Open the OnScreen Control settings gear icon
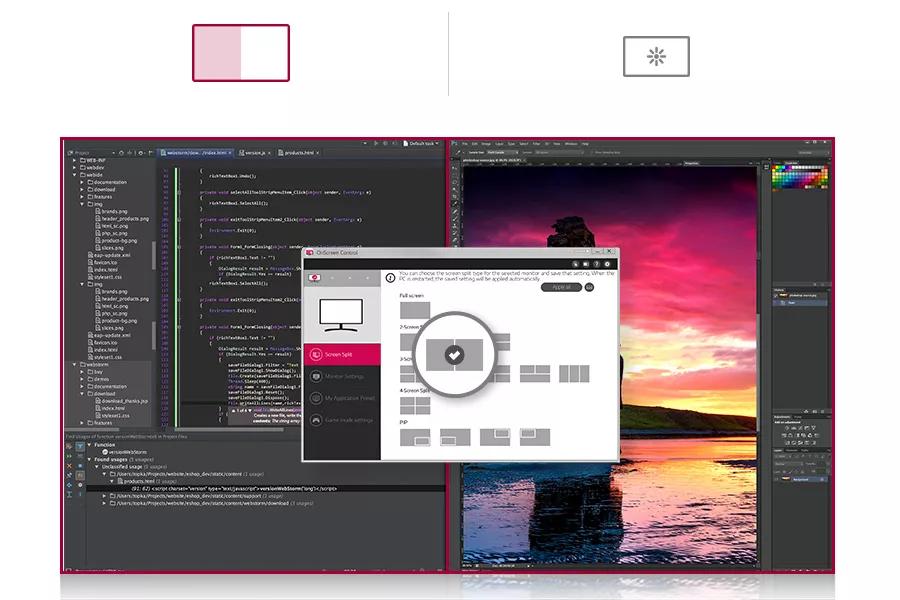 [606, 264]
